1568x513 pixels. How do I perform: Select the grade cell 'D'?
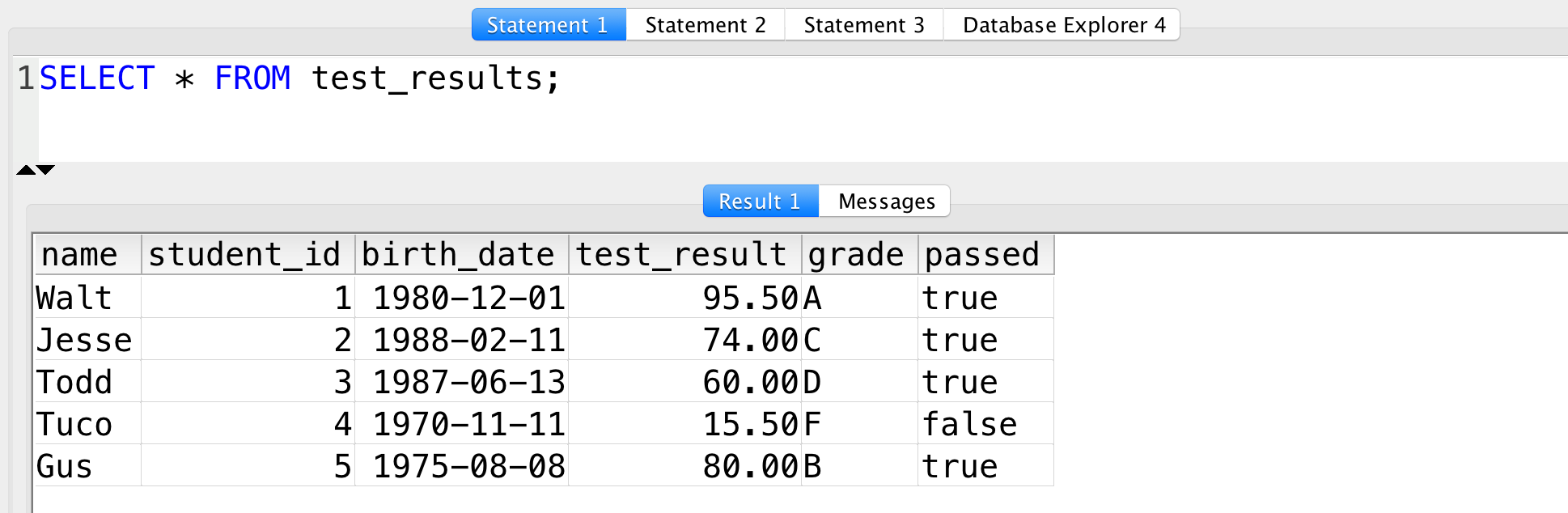pyautogui.click(x=860, y=381)
